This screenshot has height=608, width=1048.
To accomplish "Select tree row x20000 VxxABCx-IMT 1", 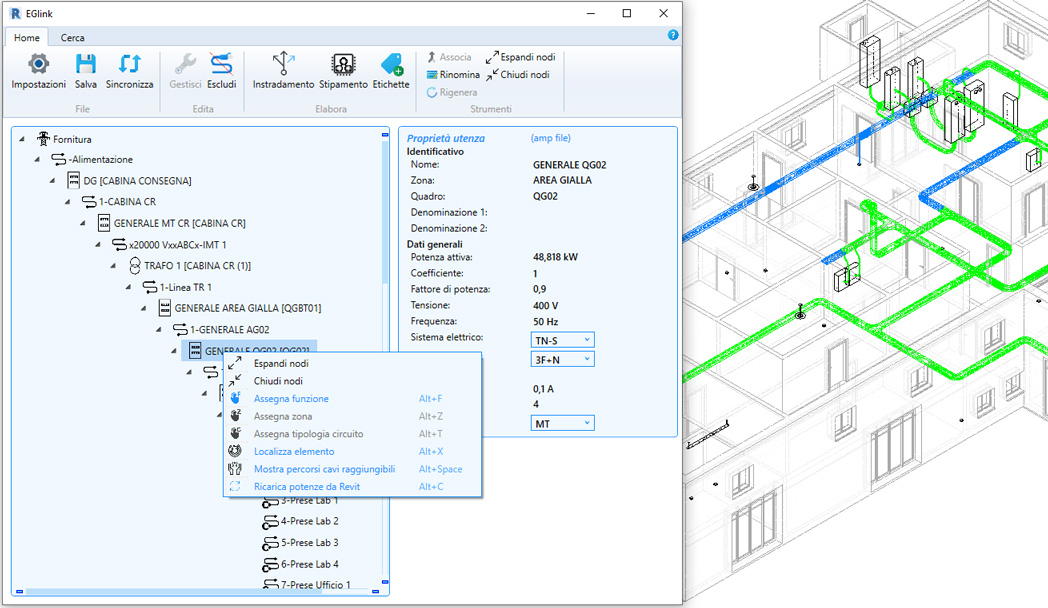I will [170, 245].
